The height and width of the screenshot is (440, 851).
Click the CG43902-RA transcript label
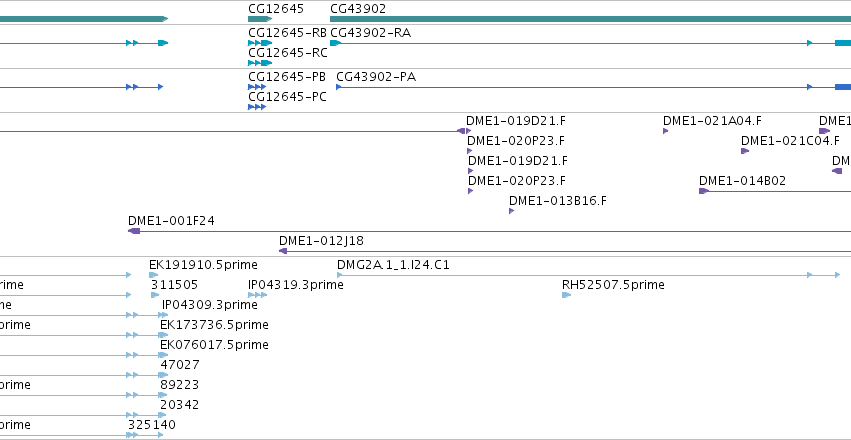click(370, 33)
